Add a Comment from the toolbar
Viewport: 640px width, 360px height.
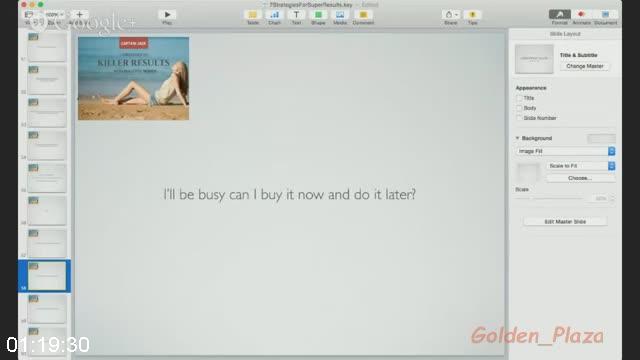(363, 15)
